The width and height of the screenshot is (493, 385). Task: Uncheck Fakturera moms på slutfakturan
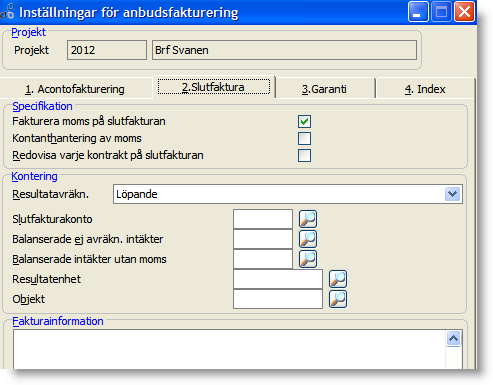[x=304, y=121]
